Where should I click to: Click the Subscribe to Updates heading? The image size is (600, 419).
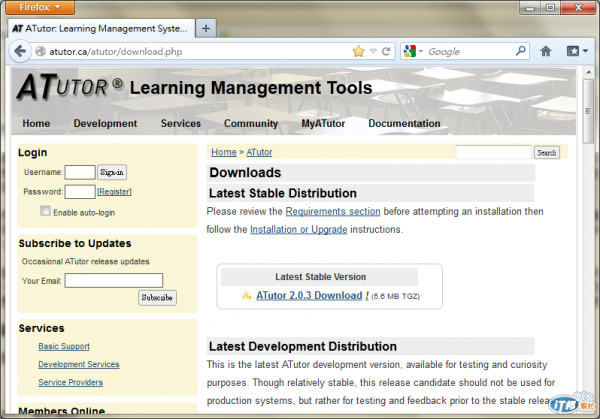75,243
